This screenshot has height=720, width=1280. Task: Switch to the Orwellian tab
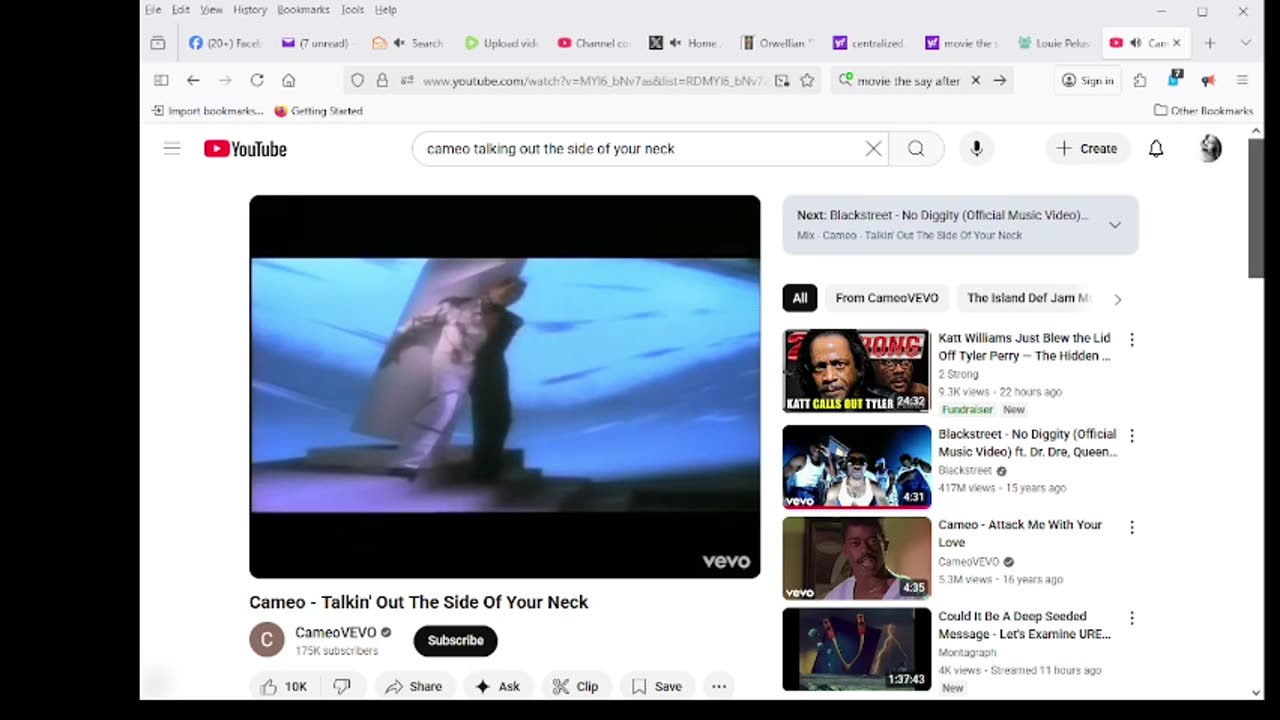pyautogui.click(x=777, y=43)
